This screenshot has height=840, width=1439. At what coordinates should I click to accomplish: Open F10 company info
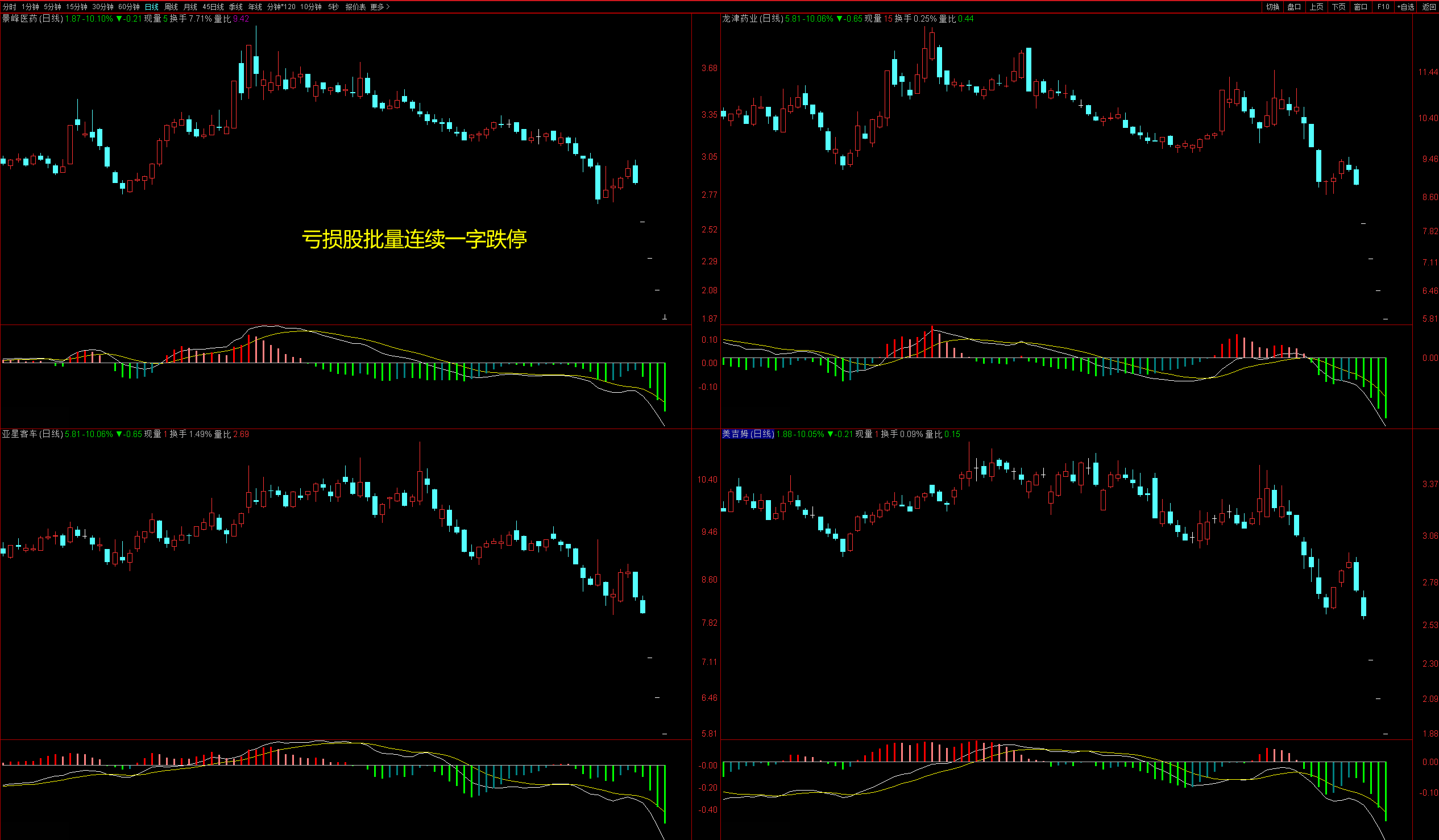coord(1383,7)
